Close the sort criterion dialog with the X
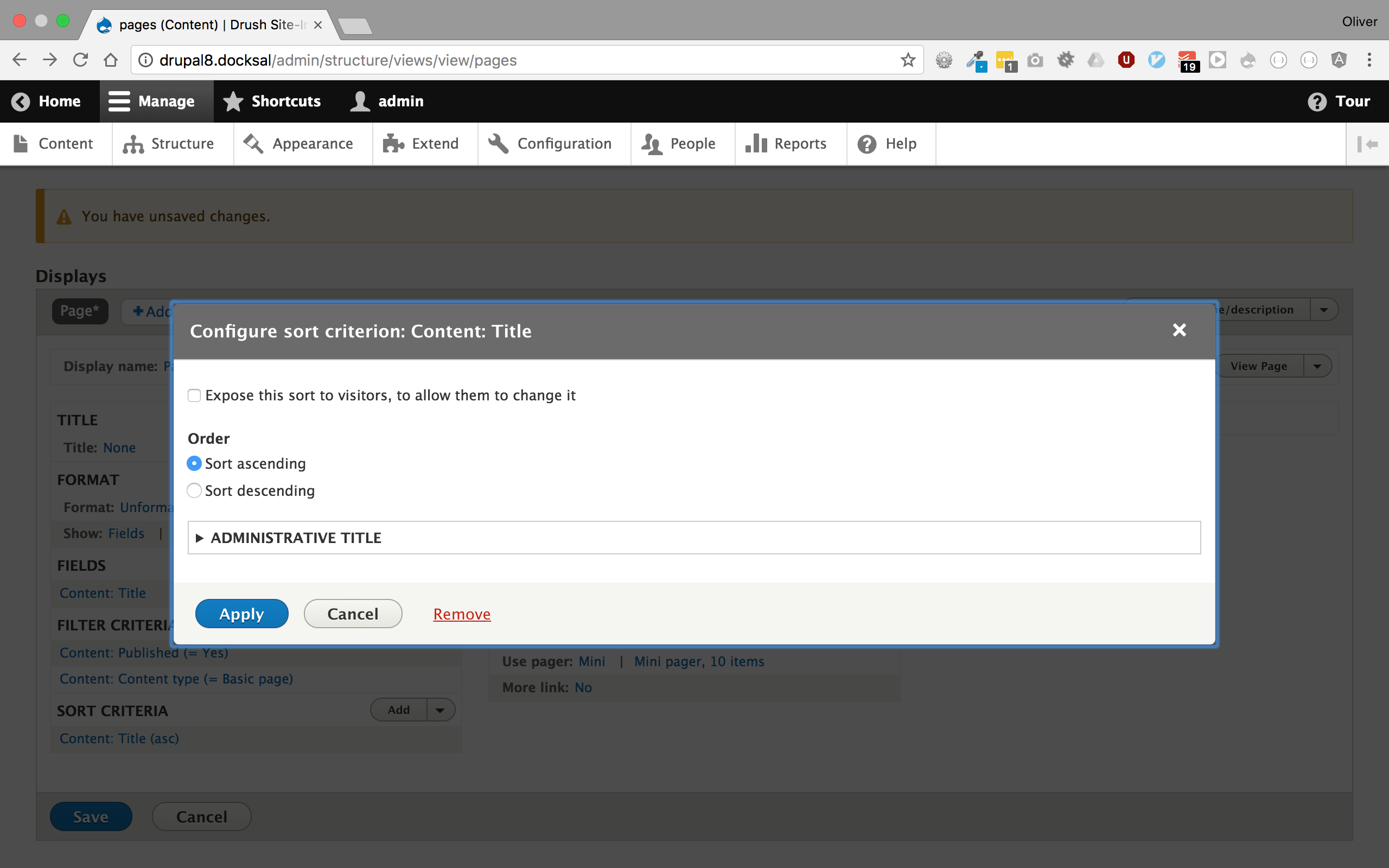 point(1179,330)
